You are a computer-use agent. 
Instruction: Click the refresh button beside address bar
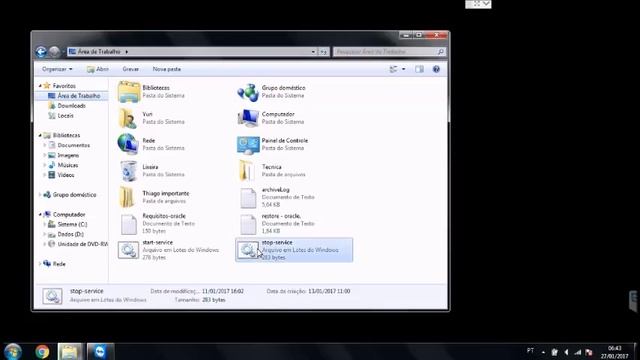coord(324,52)
